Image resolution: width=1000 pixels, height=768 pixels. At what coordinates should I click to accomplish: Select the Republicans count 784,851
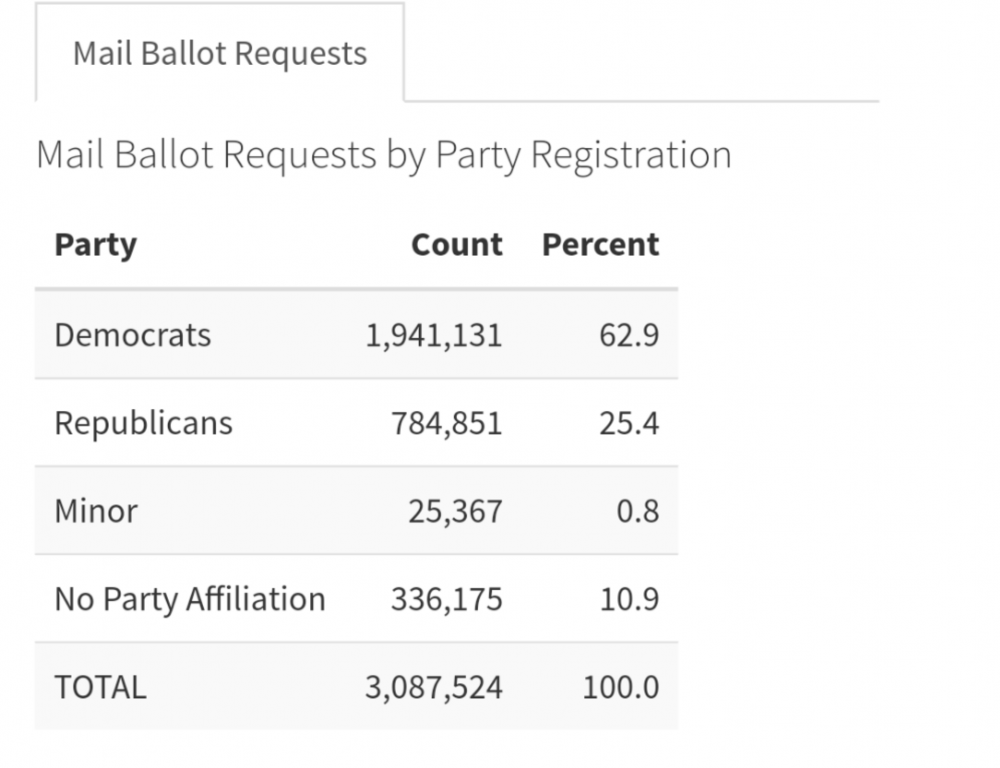446,423
